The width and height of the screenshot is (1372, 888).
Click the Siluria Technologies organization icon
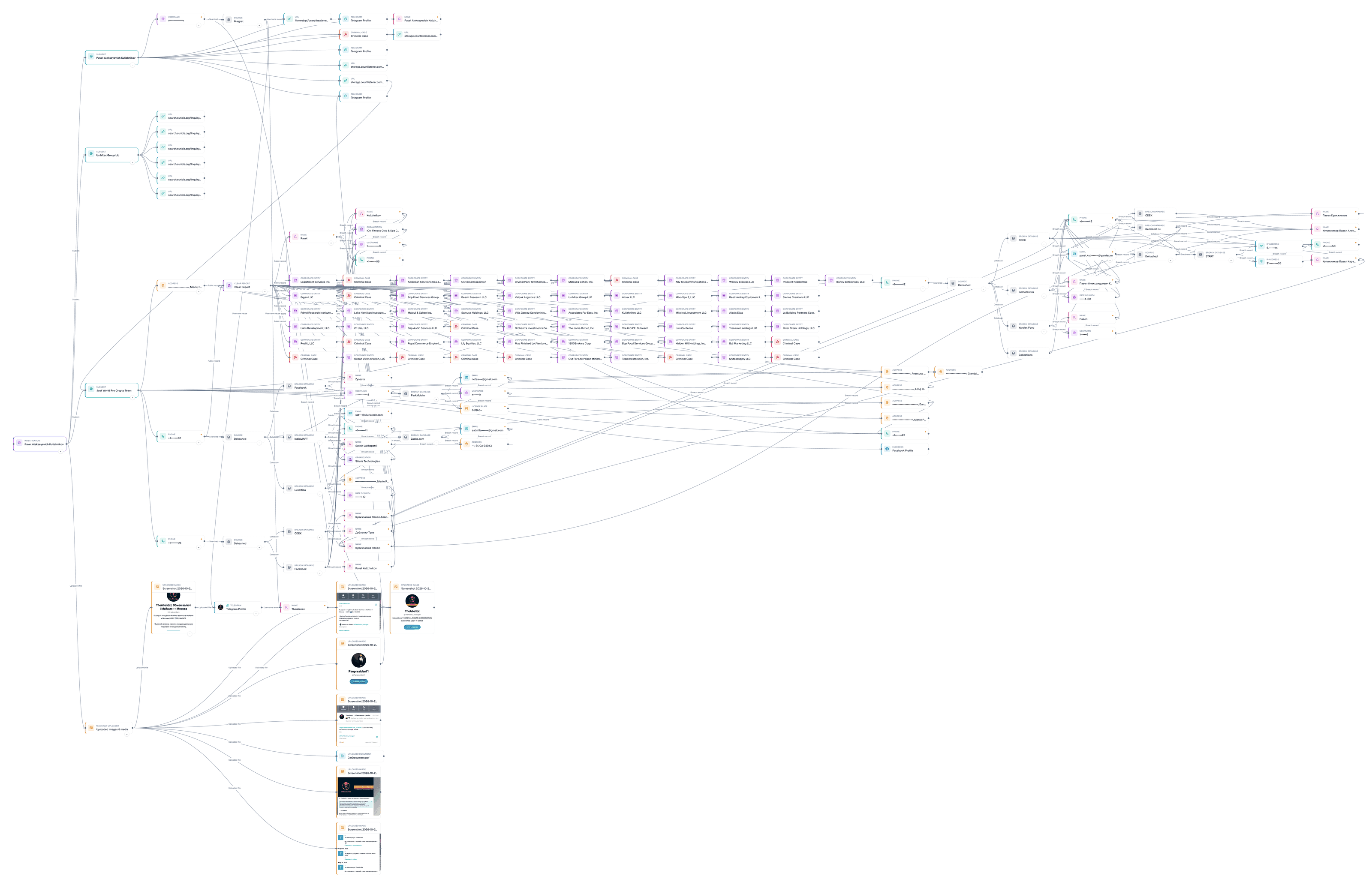(350, 460)
